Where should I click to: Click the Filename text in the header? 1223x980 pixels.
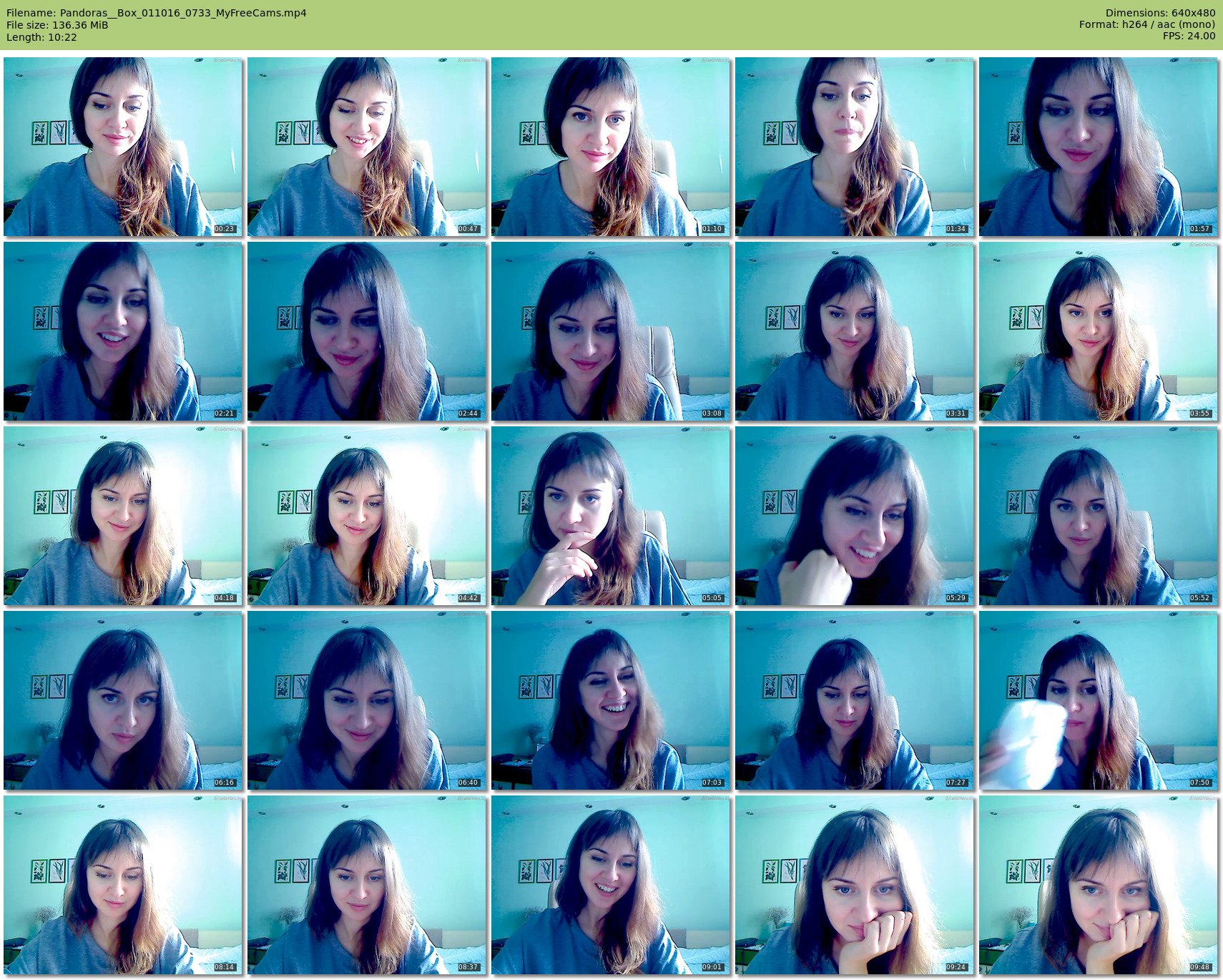tap(156, 13)
